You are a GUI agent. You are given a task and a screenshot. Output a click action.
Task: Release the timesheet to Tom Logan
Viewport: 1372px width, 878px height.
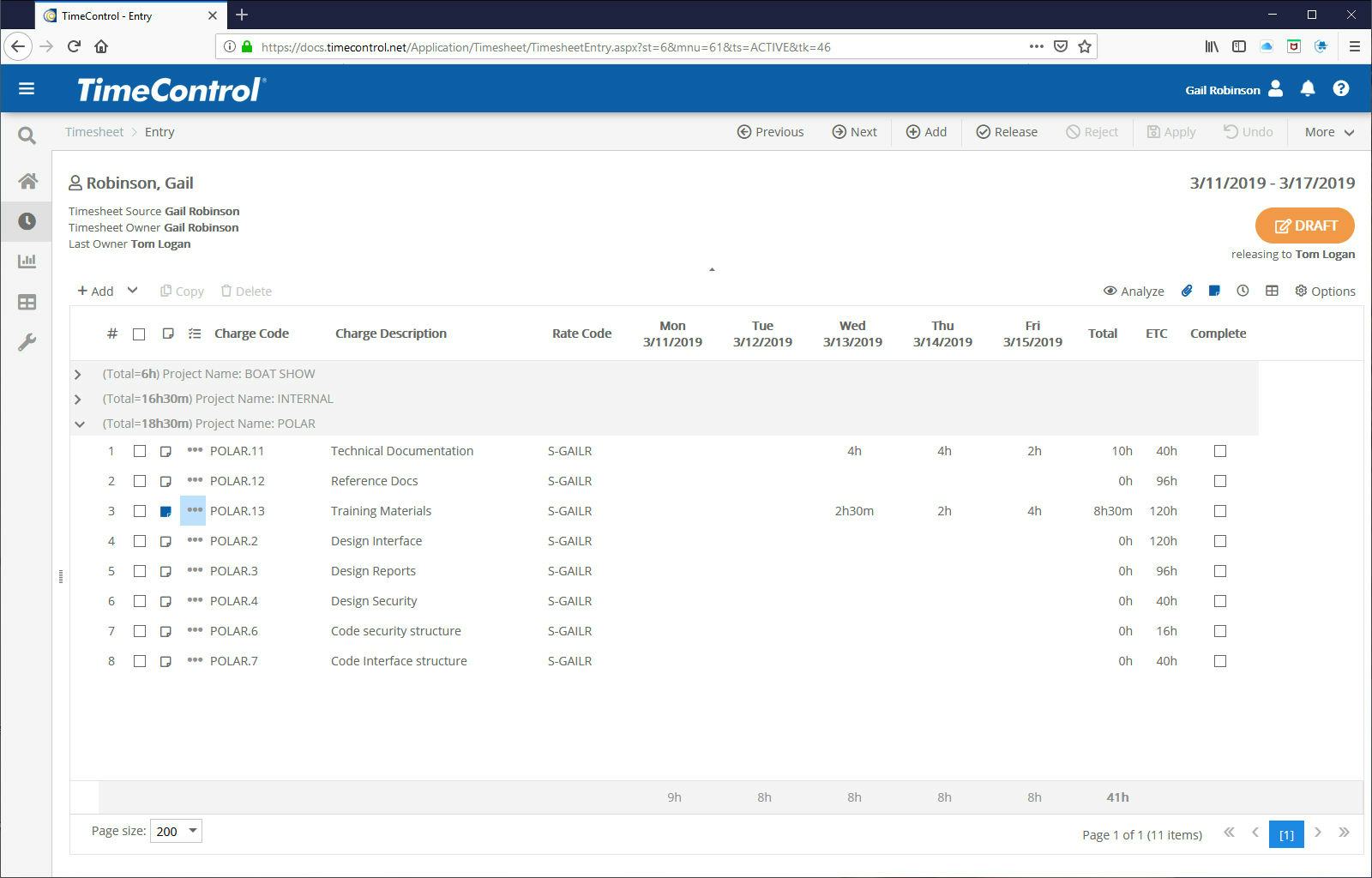(x=1007, y=131)
